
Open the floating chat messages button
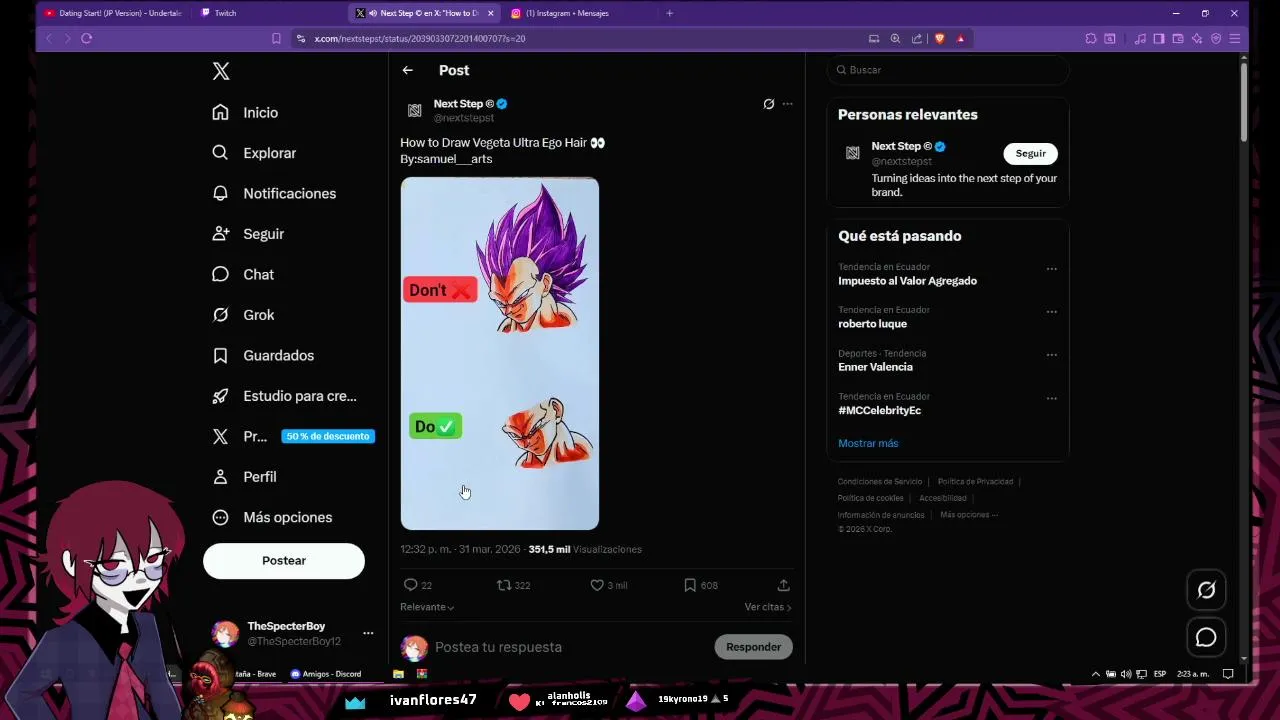(x=1206, y=637)
